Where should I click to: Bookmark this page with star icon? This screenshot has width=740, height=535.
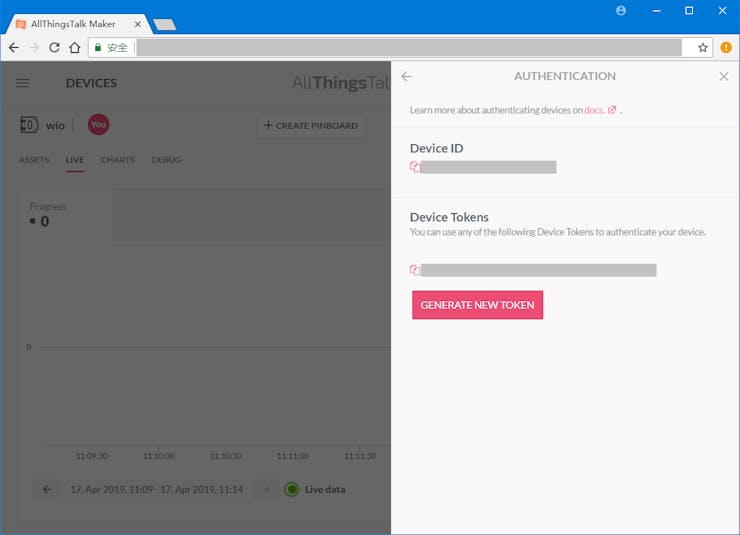click(703, 48)
